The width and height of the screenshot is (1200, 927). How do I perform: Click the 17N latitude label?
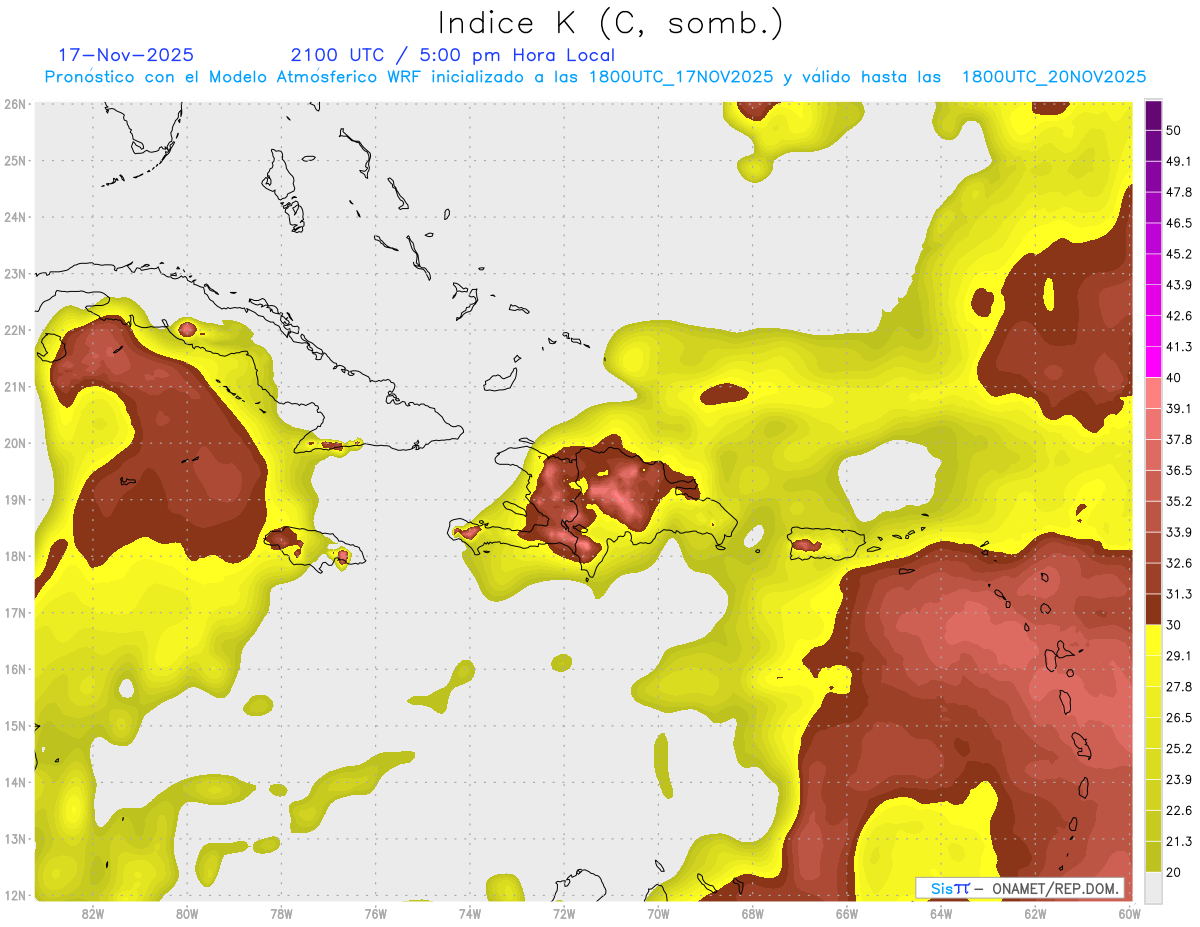15,613
